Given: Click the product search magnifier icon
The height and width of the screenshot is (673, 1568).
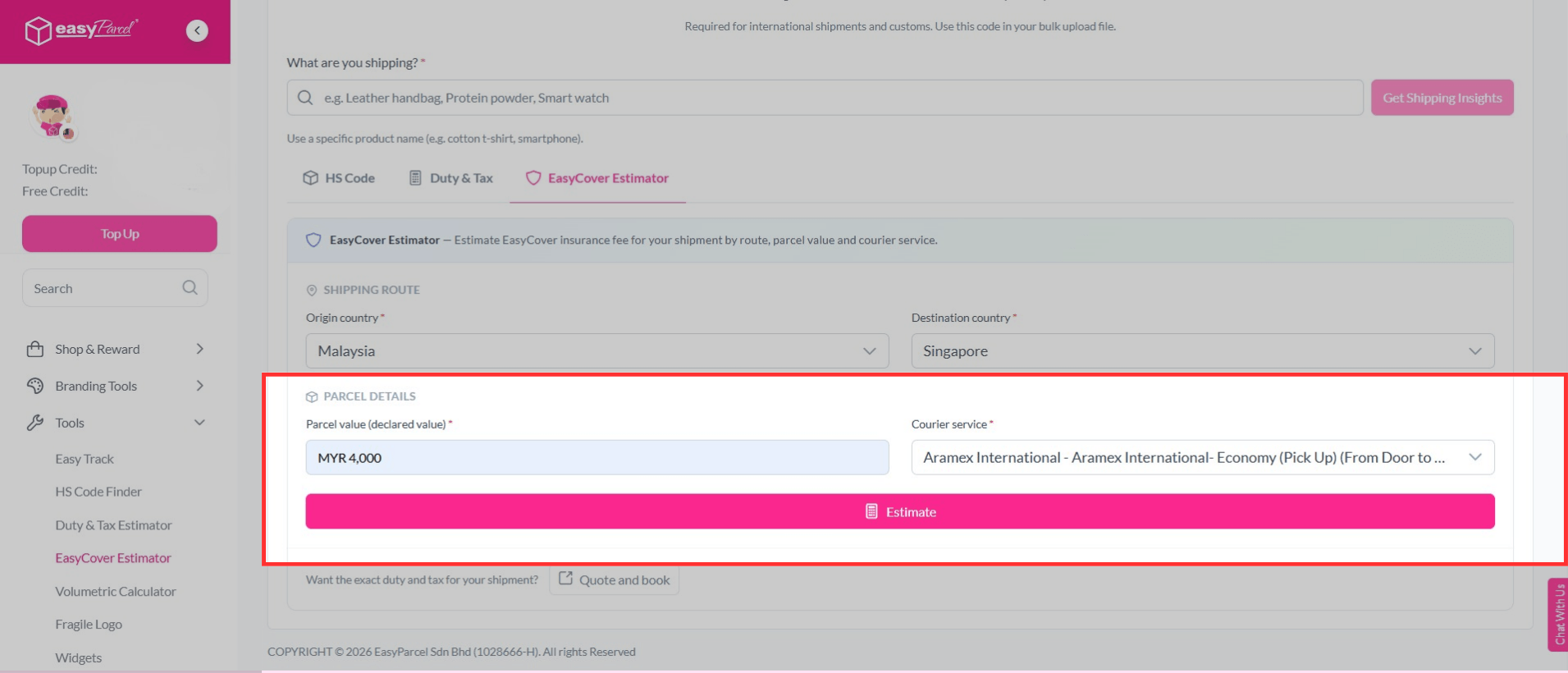Looking at the screenshot, I should [x=305, y=98].
